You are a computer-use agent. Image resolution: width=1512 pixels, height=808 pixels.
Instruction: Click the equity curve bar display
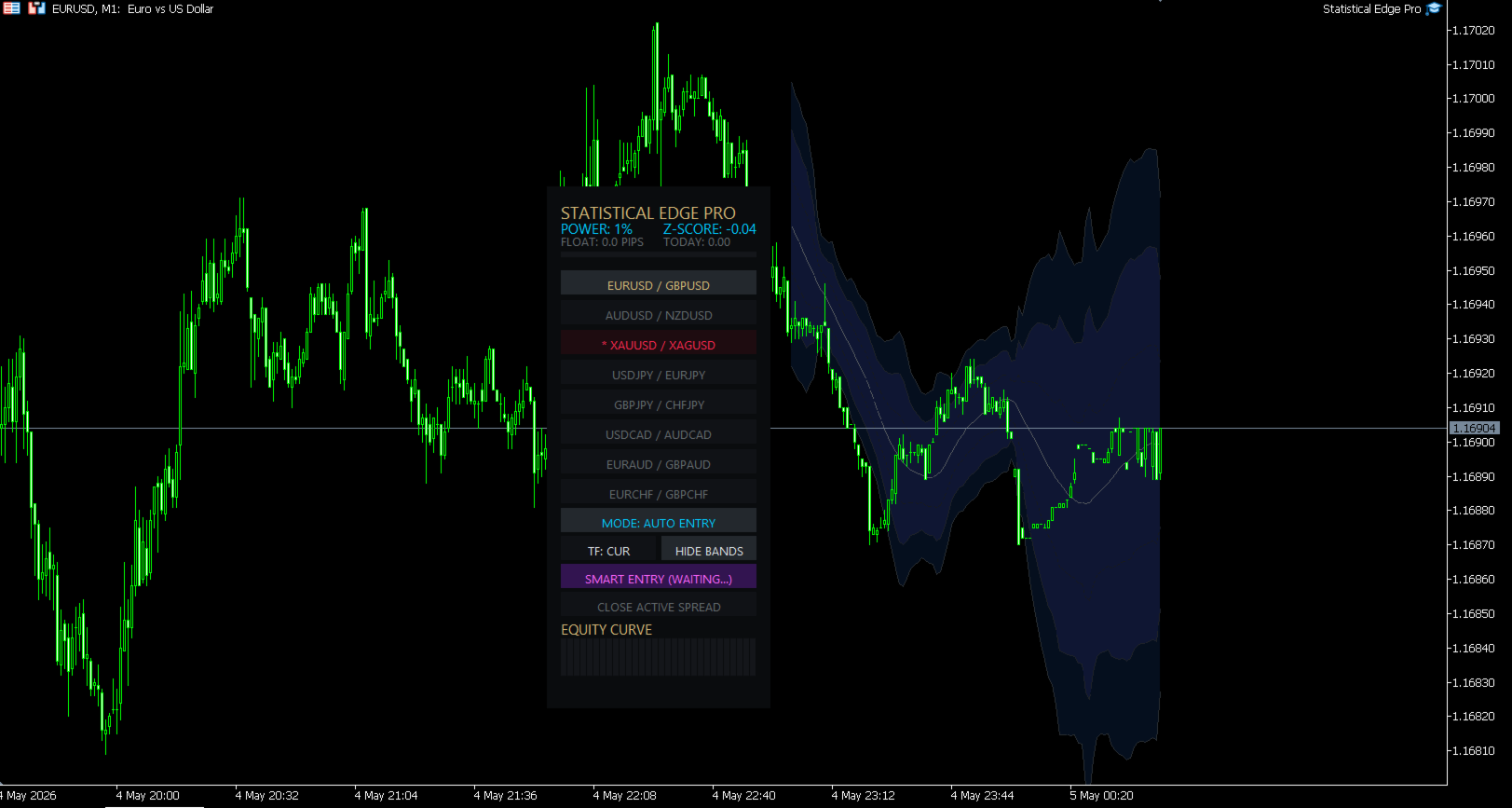click(x=659, y=657)
